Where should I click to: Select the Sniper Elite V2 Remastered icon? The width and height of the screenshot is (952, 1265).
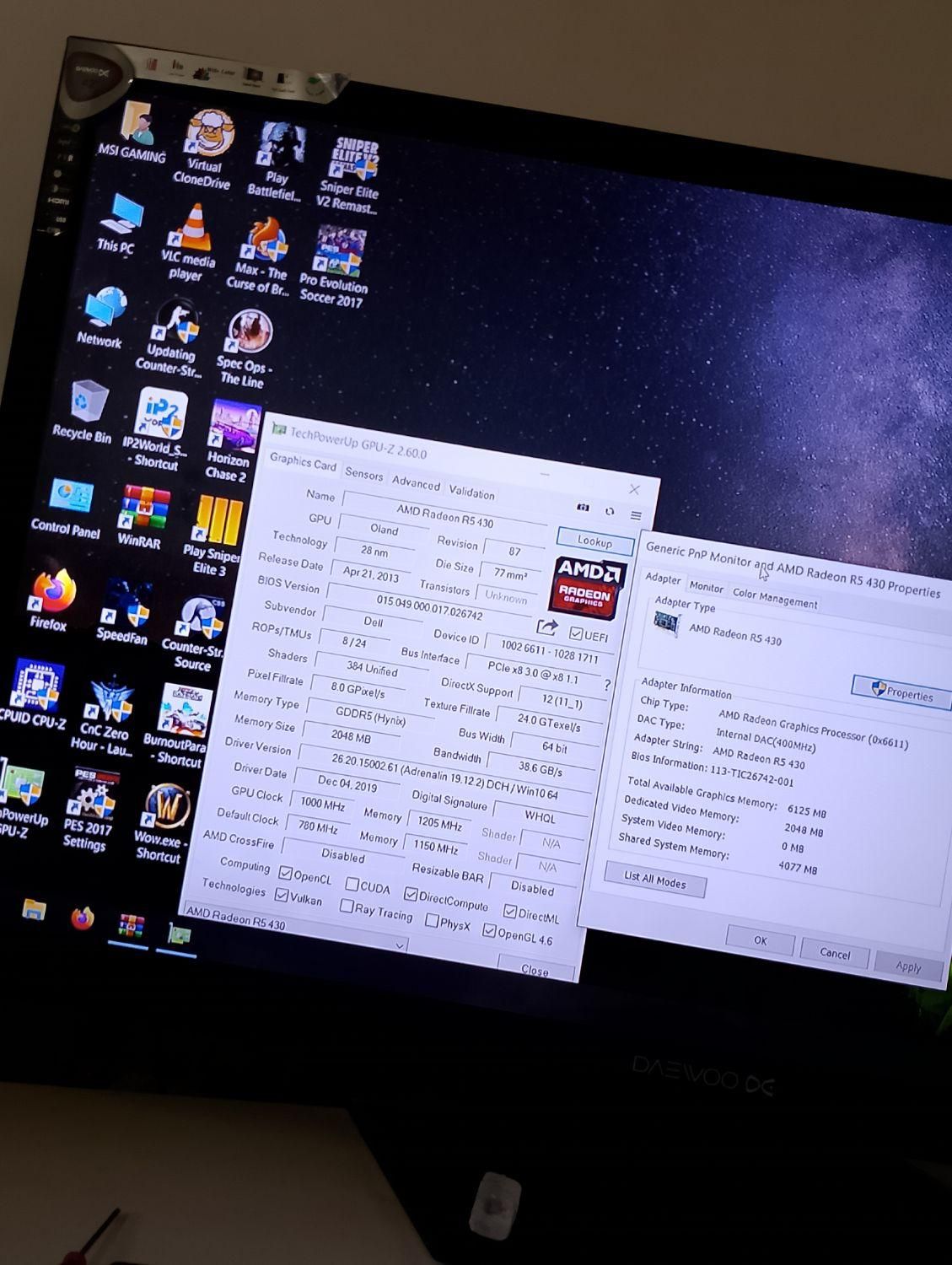(x=350, y=175)
